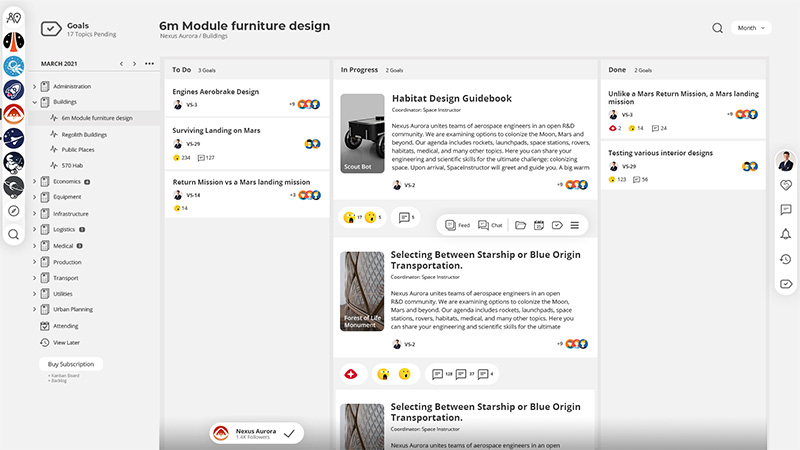The height and width of the screenshot is (450, 800).
Task: Click the red lips reaction button
Action: coord(351,374)
